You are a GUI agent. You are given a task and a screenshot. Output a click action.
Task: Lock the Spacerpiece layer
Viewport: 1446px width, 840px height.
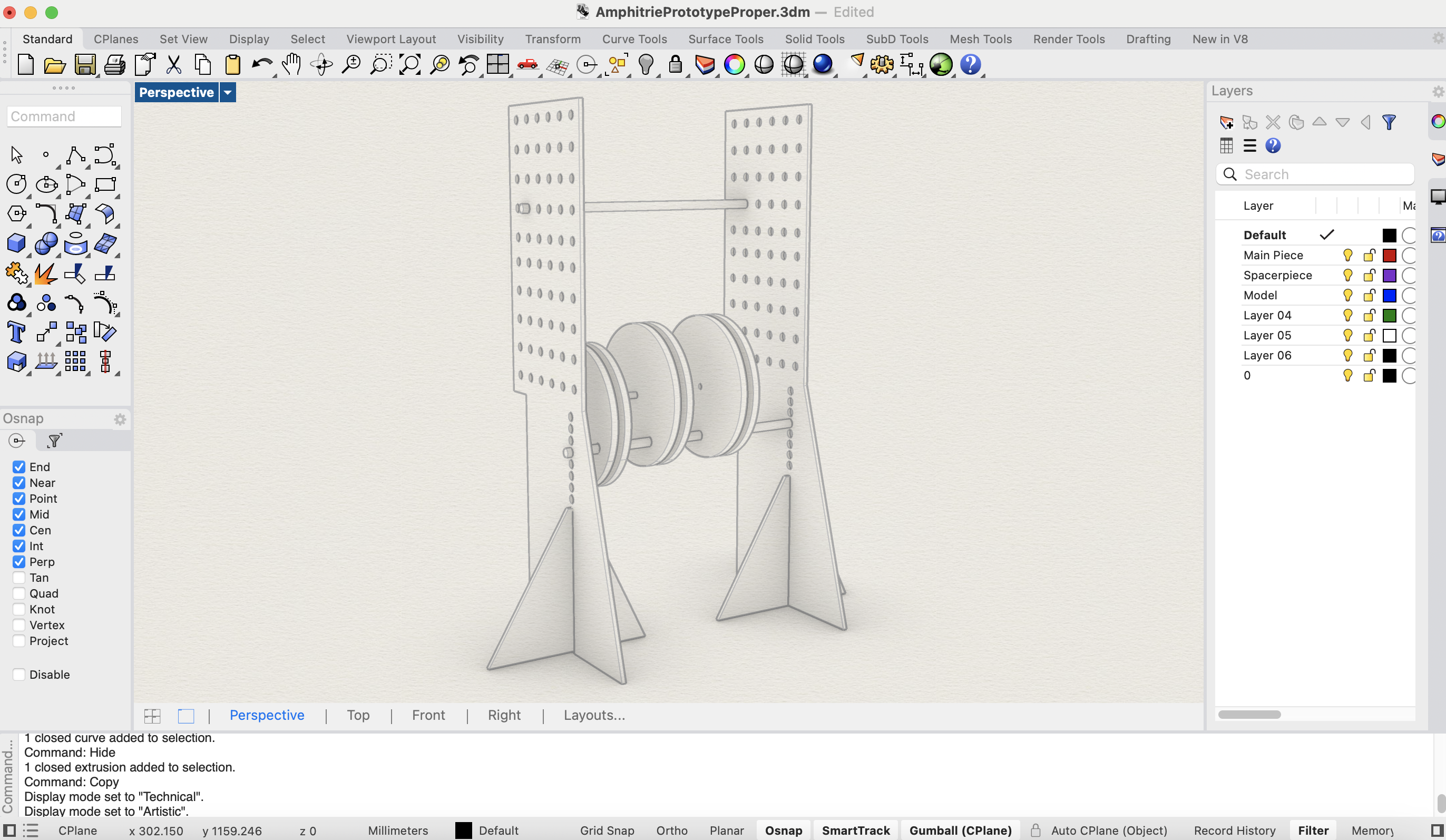click(x=1369, y=276)
